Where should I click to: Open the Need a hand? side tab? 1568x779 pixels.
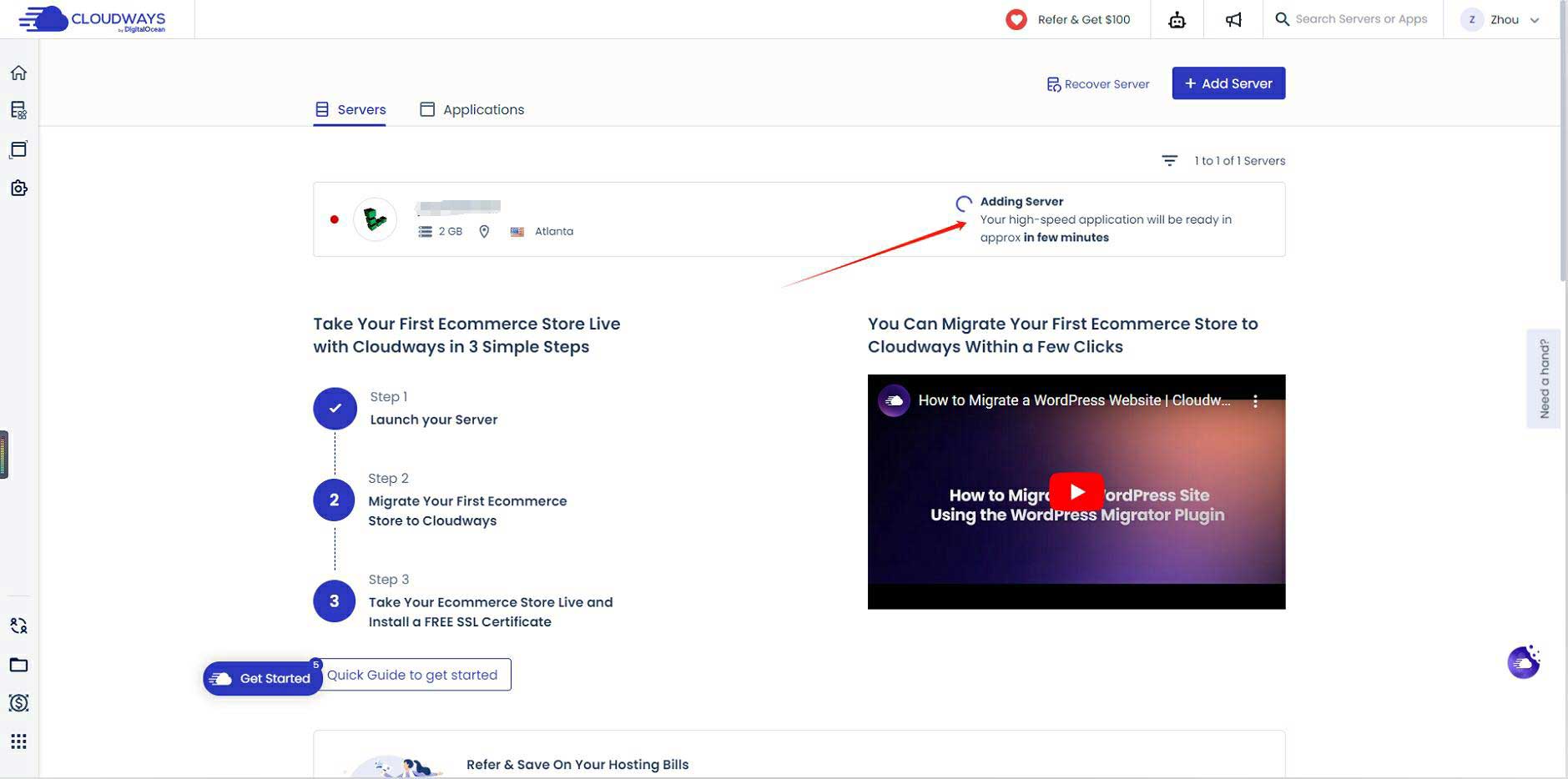tap(1544, 379)
